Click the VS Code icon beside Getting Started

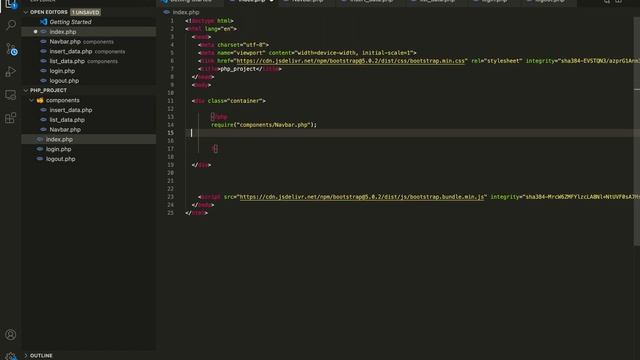pyautogui.click(x=43, y=22)
